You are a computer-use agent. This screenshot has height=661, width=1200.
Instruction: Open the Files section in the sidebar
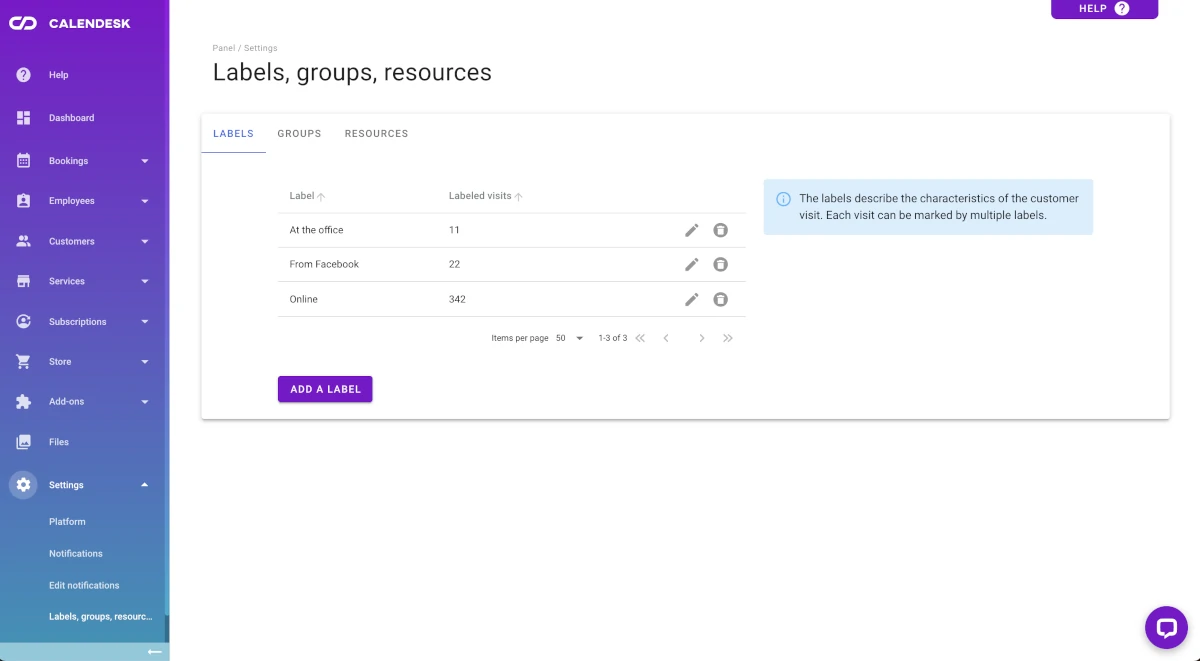(58, 441)
